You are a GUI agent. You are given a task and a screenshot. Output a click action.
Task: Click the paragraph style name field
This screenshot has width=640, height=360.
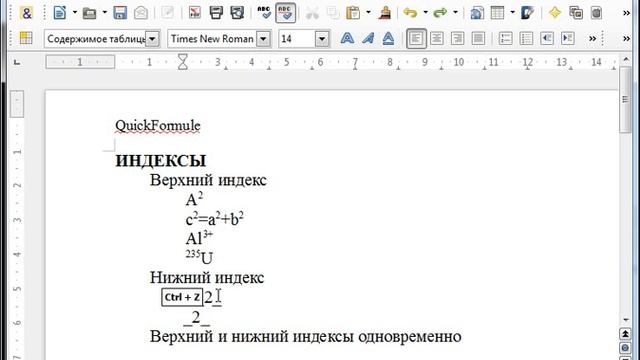[95, 39]
